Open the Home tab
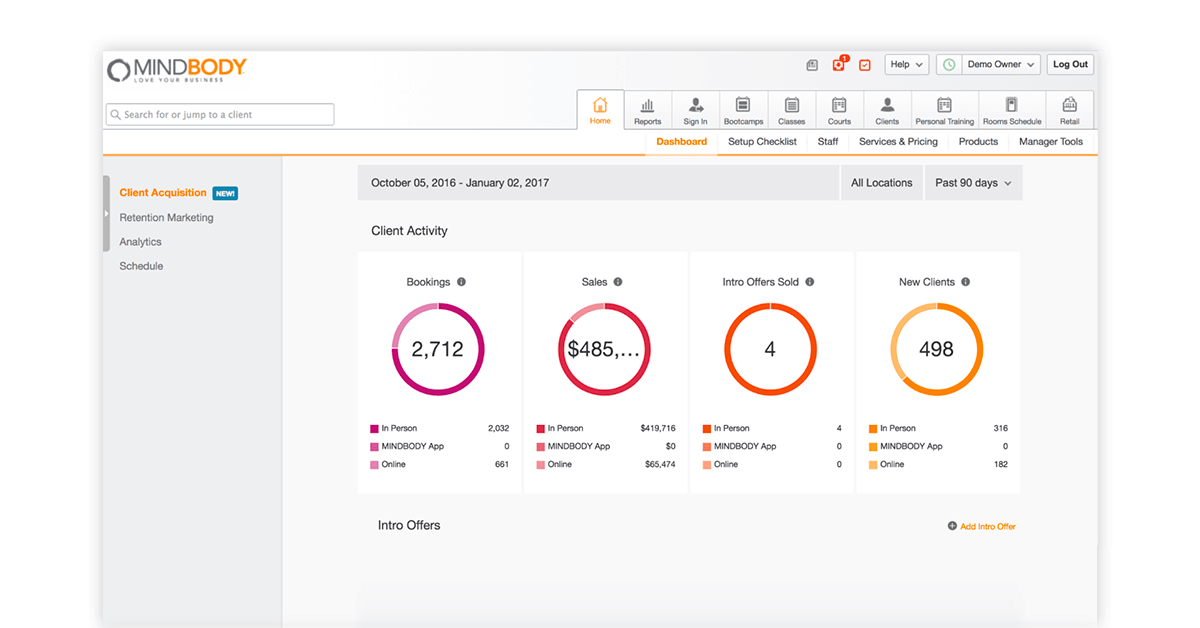Screen dimensions: 1200x628 coord(600,110)
